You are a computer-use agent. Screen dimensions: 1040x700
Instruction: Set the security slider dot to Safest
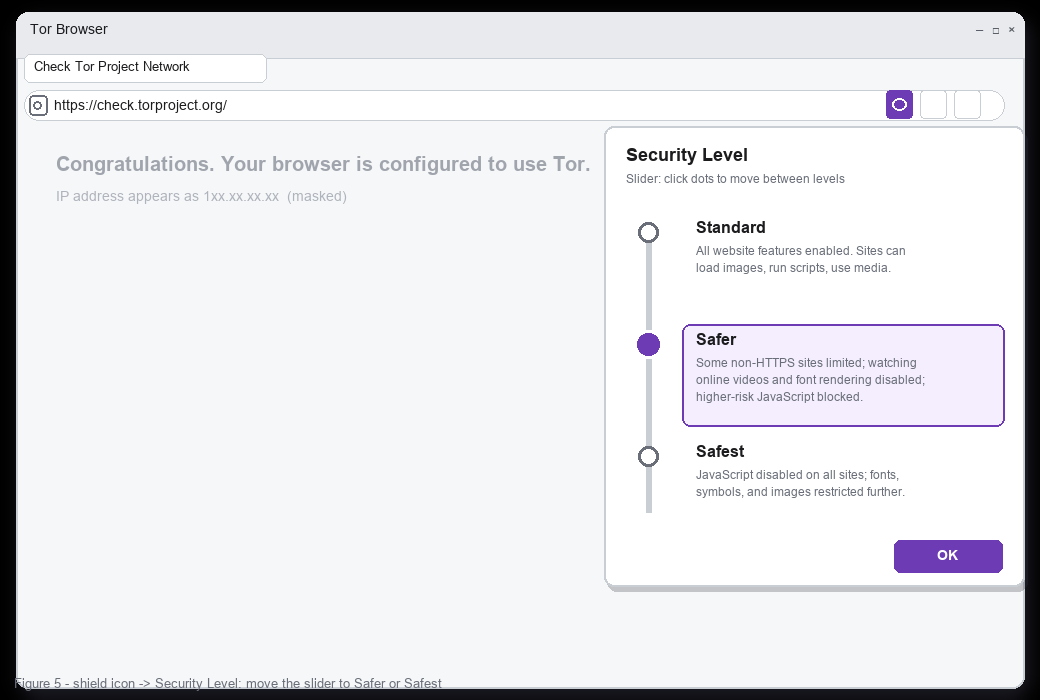(648, 456)
